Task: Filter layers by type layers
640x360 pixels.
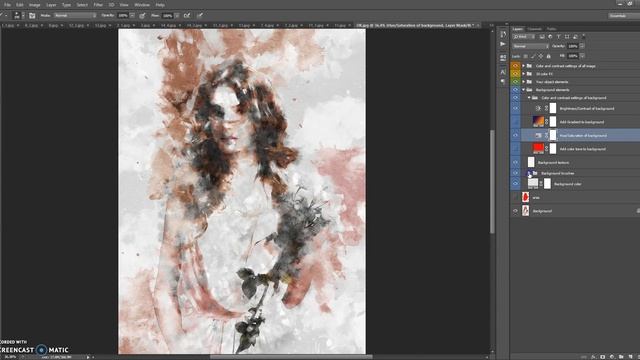Action: tap(558, 37)
